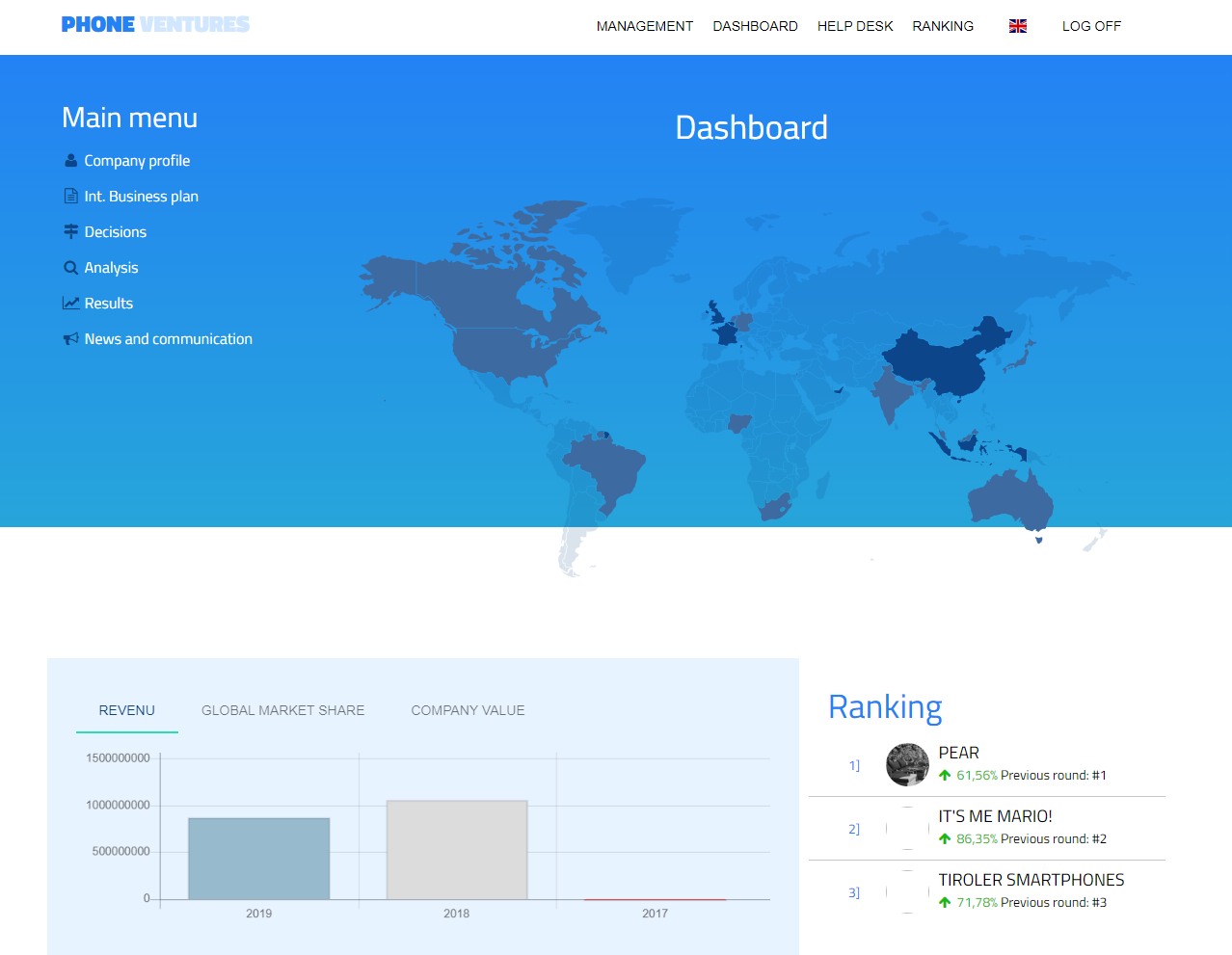Click the Int. Business plan document icon

(70, 197)
